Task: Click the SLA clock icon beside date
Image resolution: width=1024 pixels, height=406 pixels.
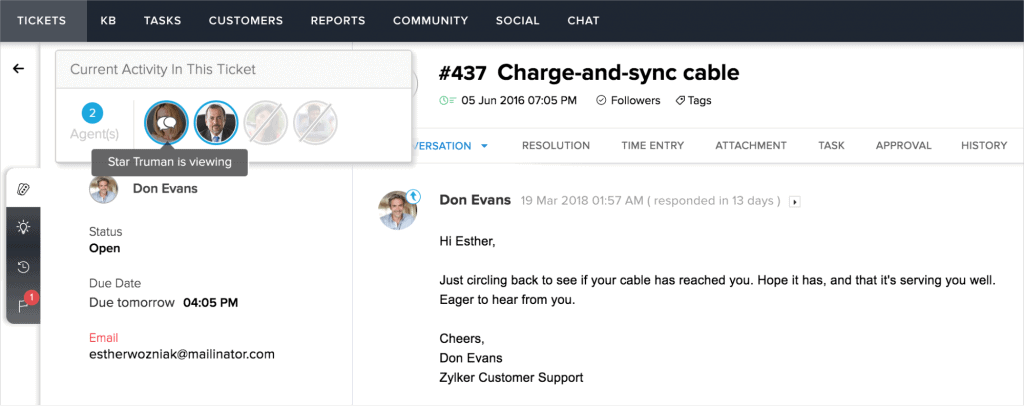Action: point(447,101)
